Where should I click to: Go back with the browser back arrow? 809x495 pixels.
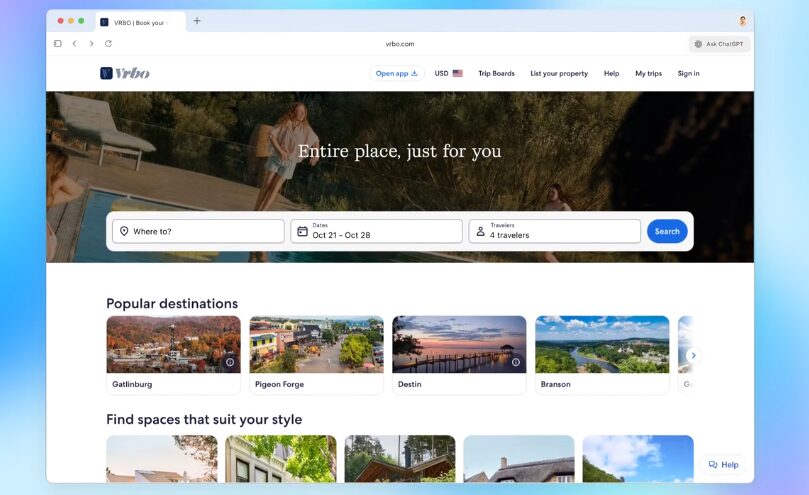75,43
